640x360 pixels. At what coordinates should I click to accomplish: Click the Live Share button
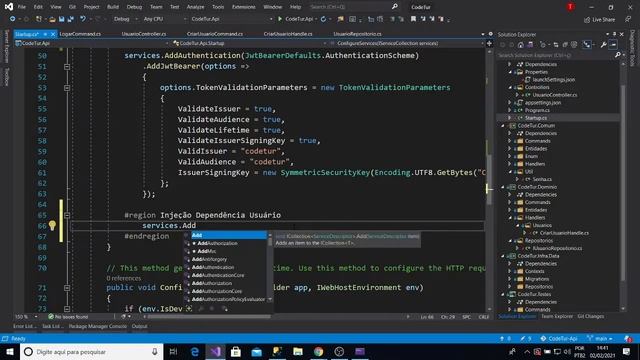click(x=600, y=20)
